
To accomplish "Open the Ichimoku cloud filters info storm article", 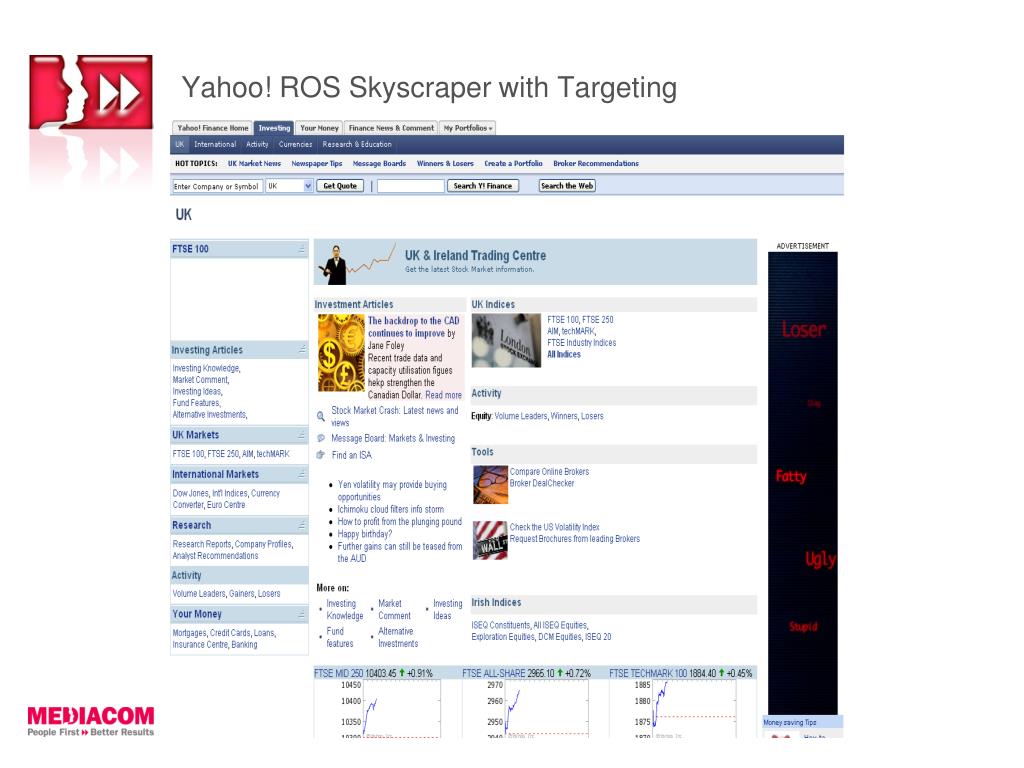I will pyautogui.click(x=391, y=509).
